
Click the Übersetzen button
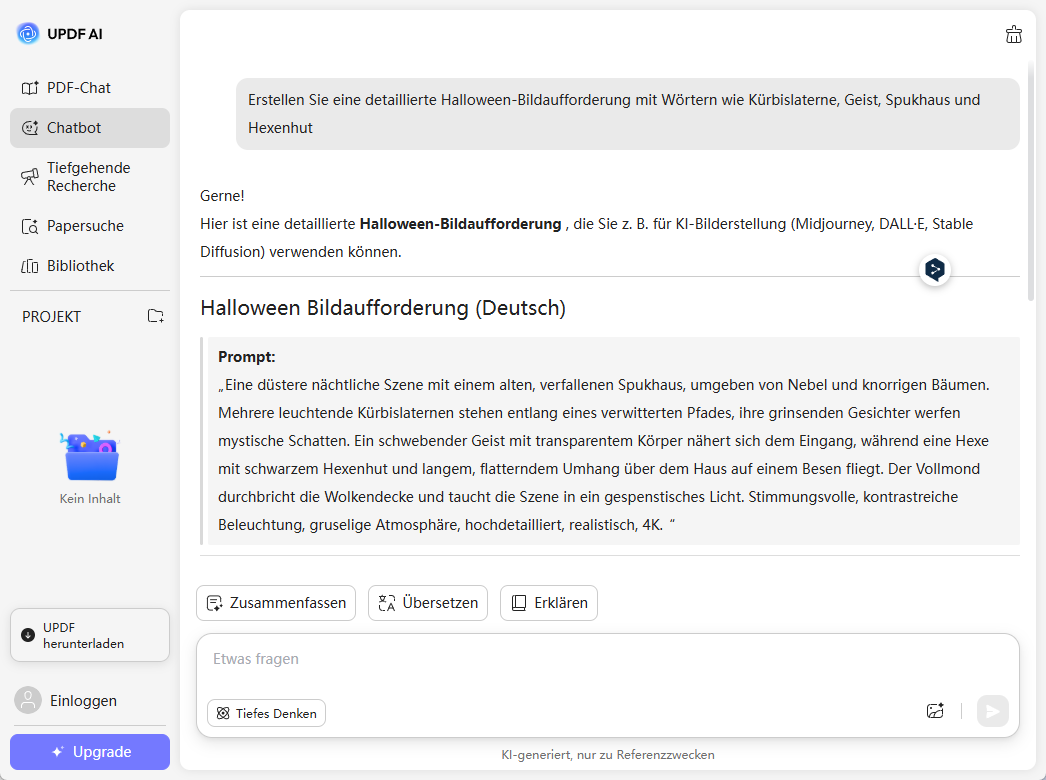point(428,603)
